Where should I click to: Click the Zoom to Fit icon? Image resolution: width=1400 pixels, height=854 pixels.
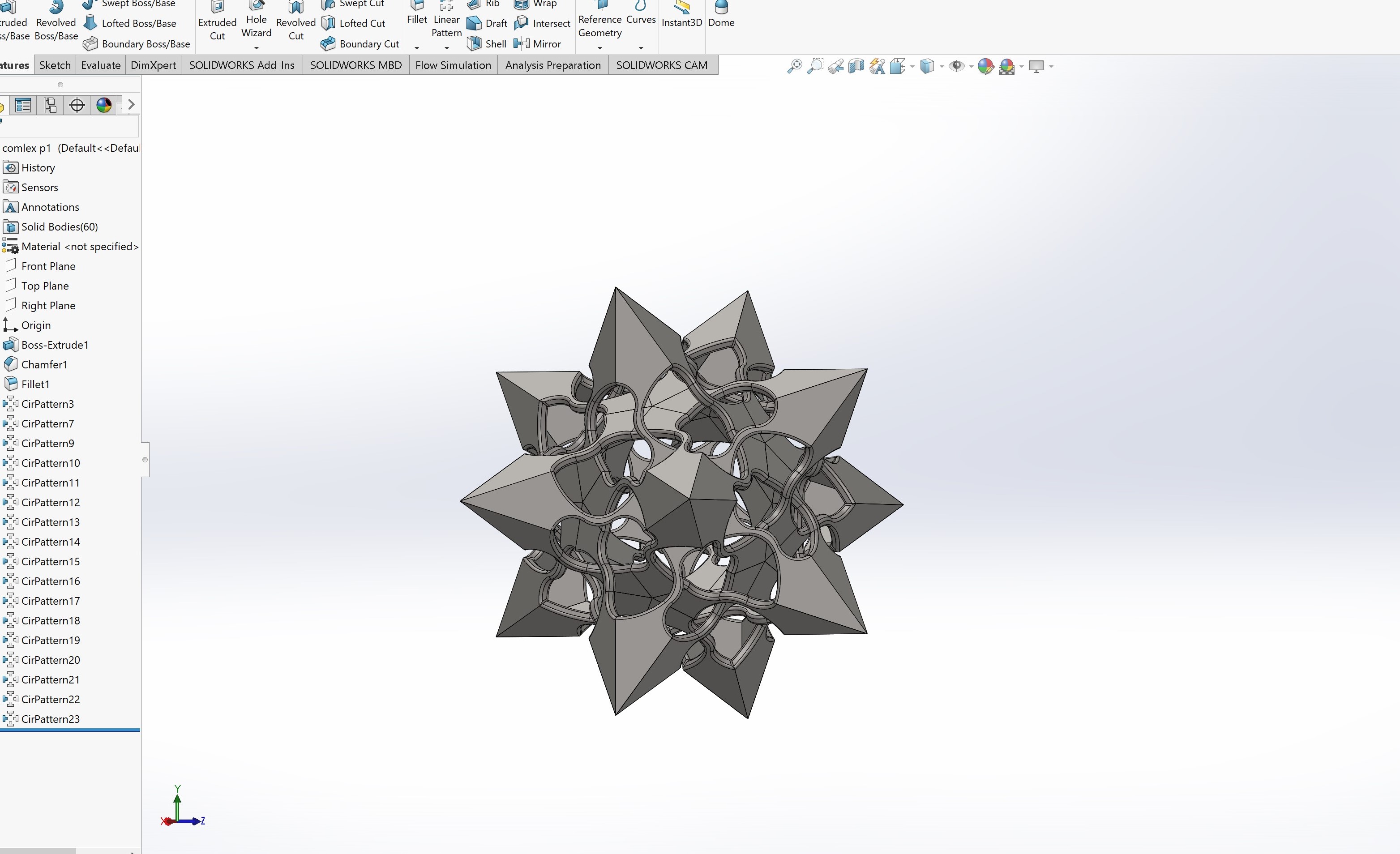pyautogui.click(x=794, y=67)
